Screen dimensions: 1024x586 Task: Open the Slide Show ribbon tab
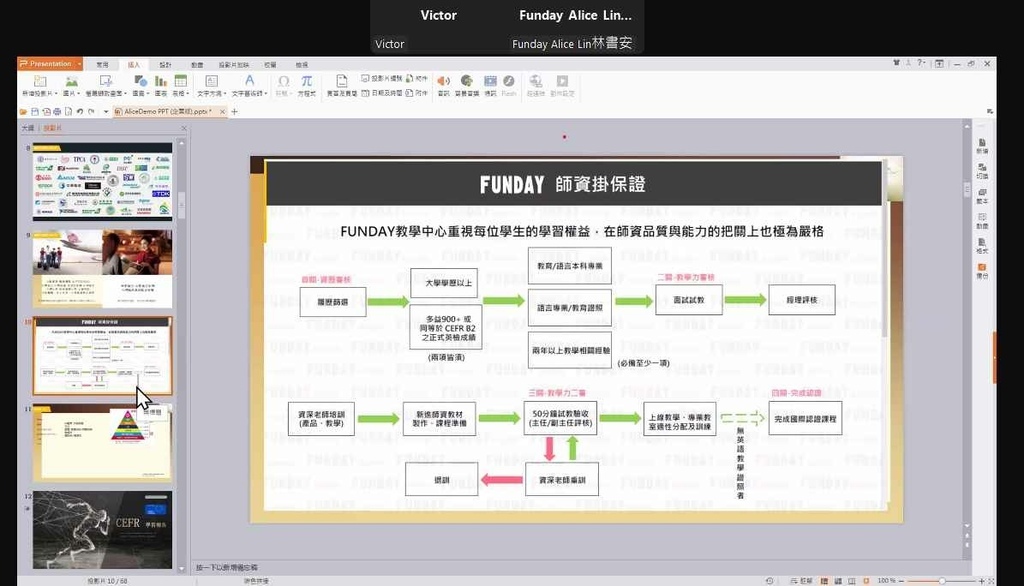pyautogui.click(x=234, y=65)
